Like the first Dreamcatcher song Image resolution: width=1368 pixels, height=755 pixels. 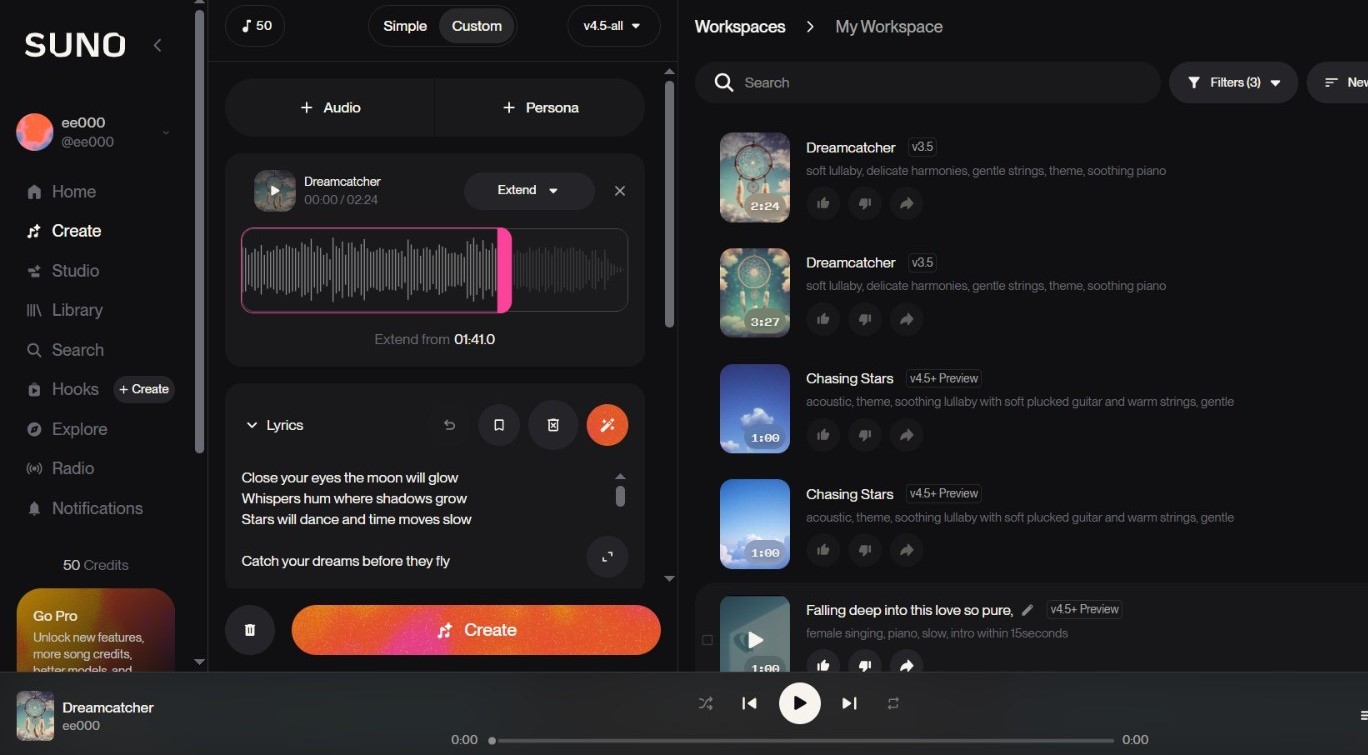click(823, 204)
